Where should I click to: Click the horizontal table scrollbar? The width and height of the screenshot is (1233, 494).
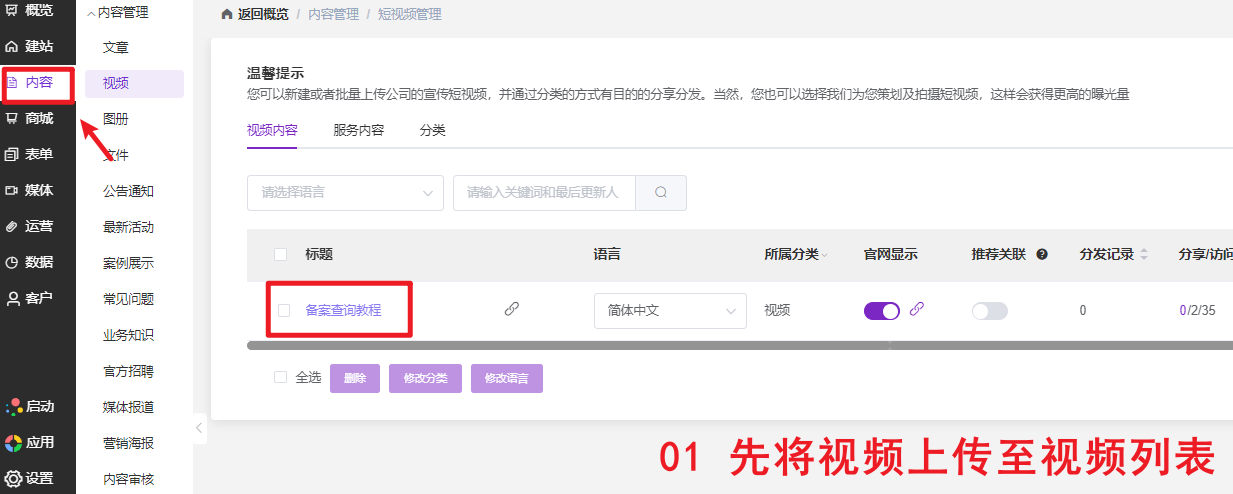click(740, 345)
